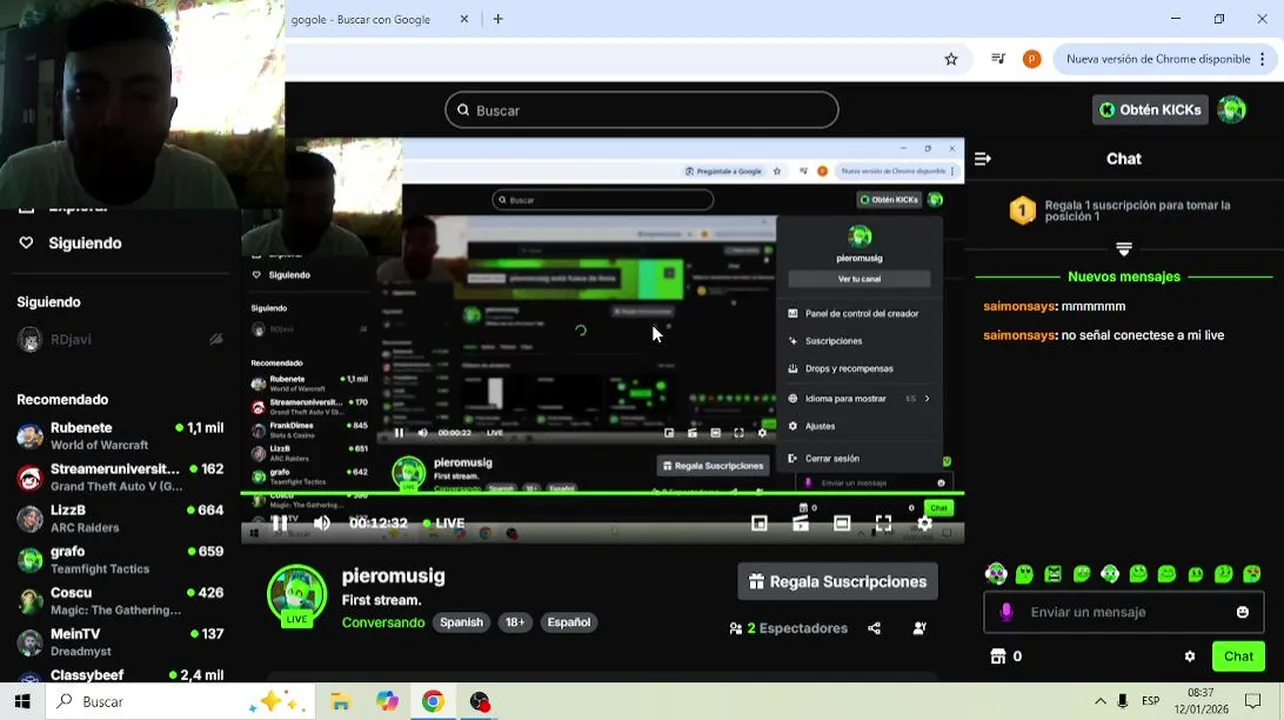Open mini player picture-in-picture icon
The image size is (1284, 720).
pos(759,523)
